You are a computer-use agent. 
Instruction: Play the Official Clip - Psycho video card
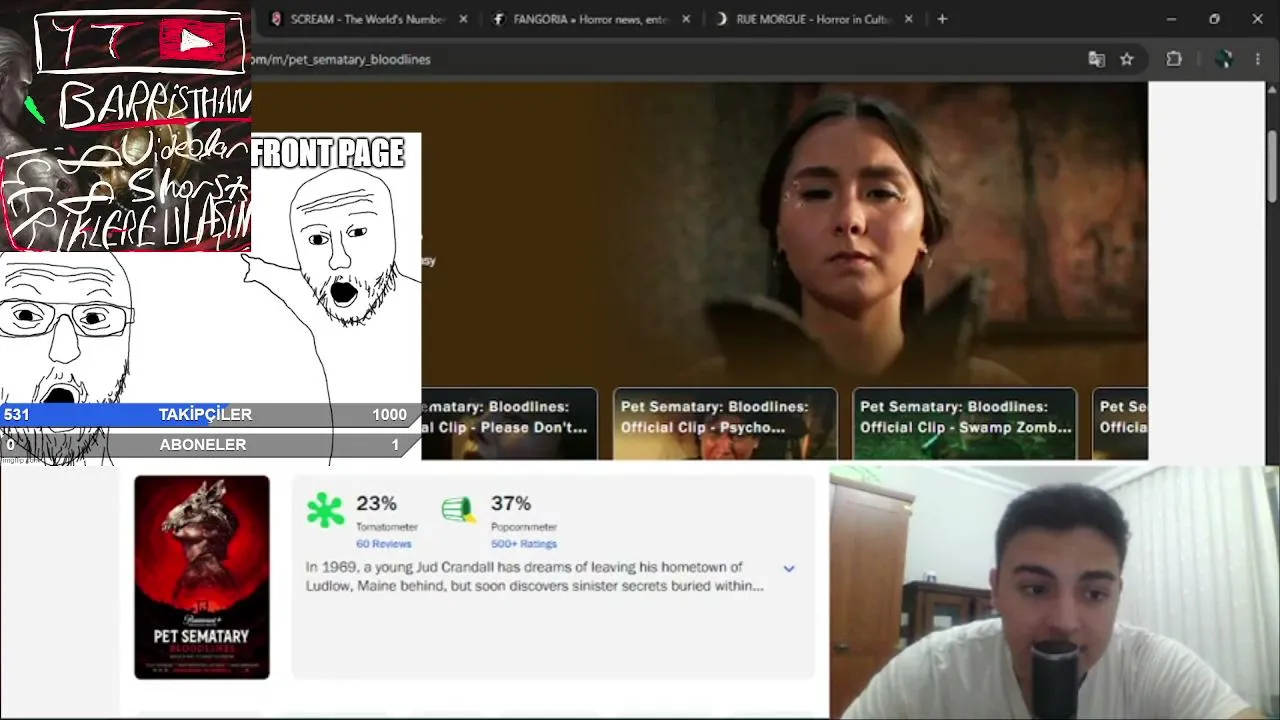coord(725,423)
